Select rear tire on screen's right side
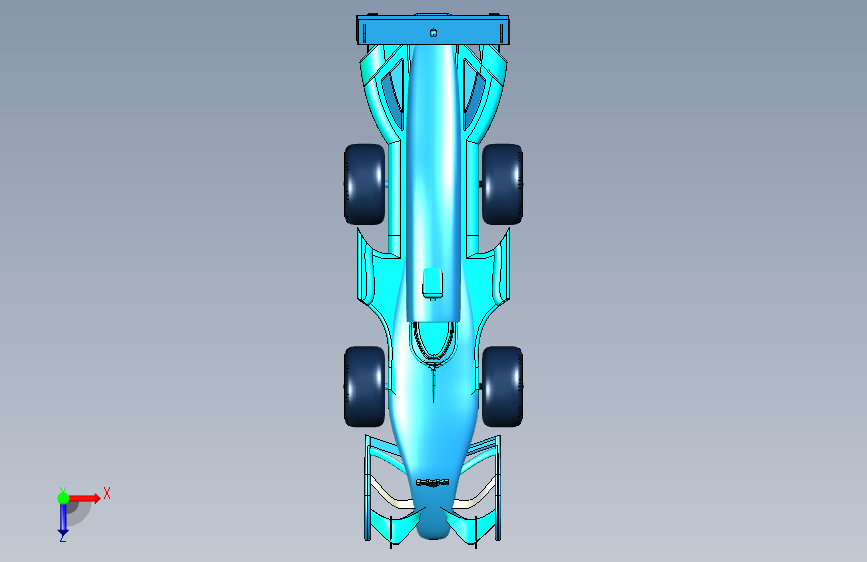The image size is (867, 562). tap(502, 184)
